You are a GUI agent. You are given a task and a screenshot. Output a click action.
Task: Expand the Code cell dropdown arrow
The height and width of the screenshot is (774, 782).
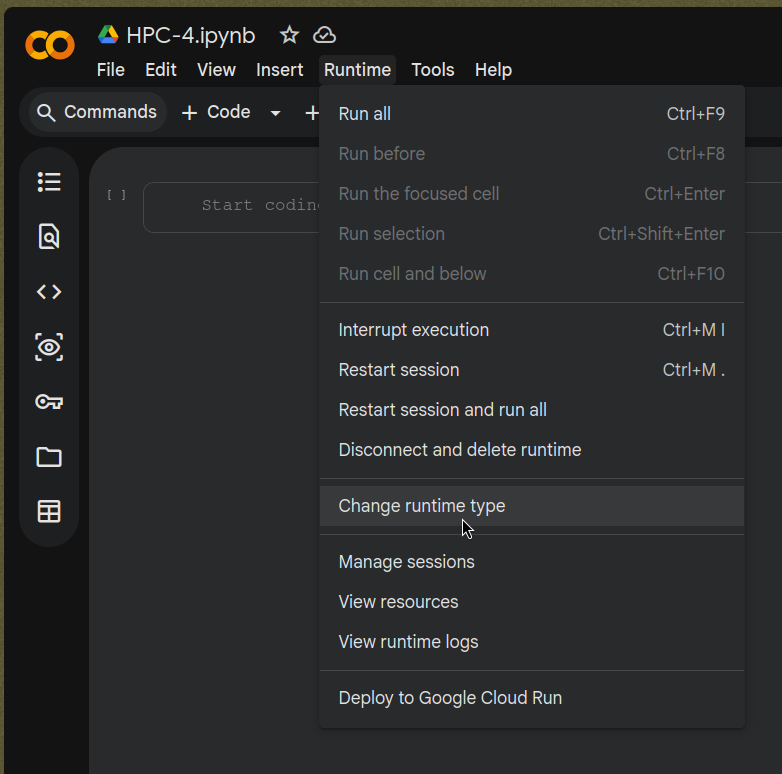coord(275,113)
